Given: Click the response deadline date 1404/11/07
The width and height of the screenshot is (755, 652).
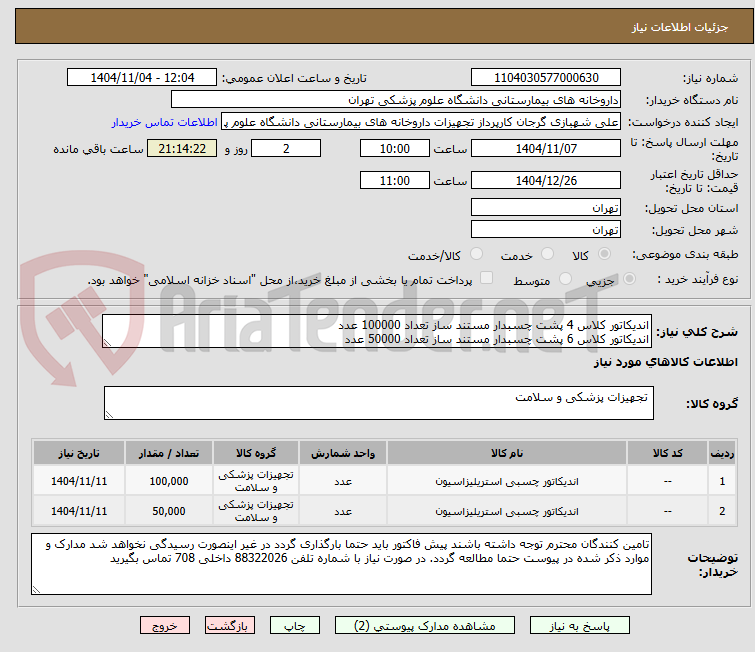Looking at the screenshot, I should click(546, 148).
